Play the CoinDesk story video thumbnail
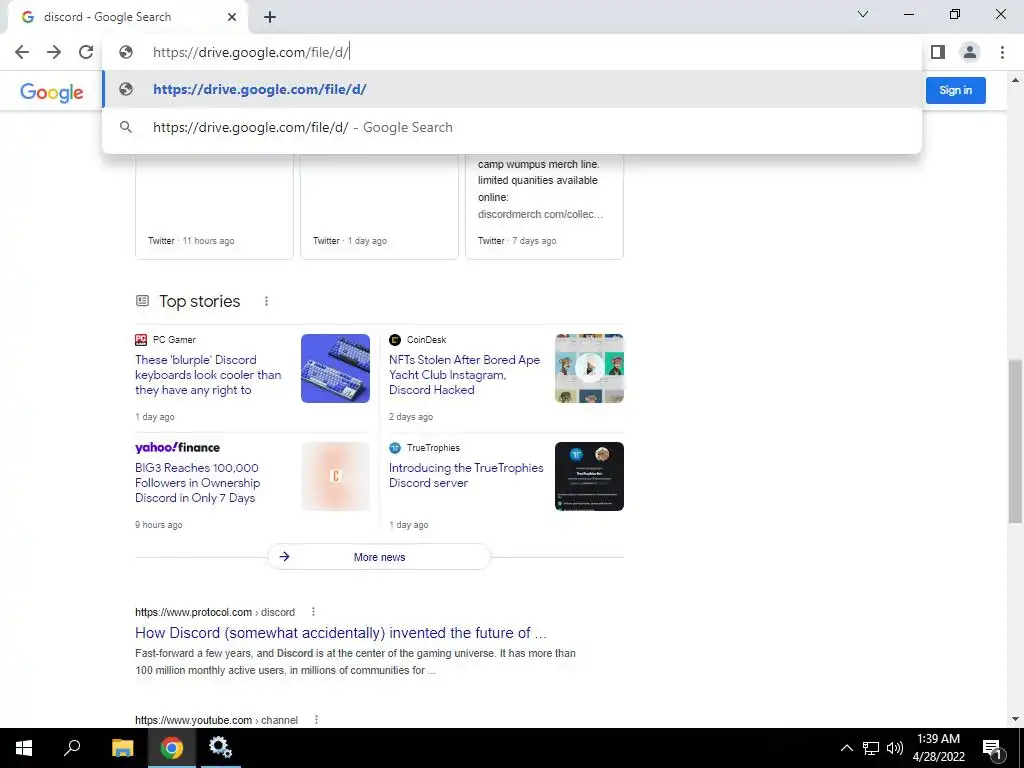This screenshot has width=1024, height=768. click(x=589, y=368)
